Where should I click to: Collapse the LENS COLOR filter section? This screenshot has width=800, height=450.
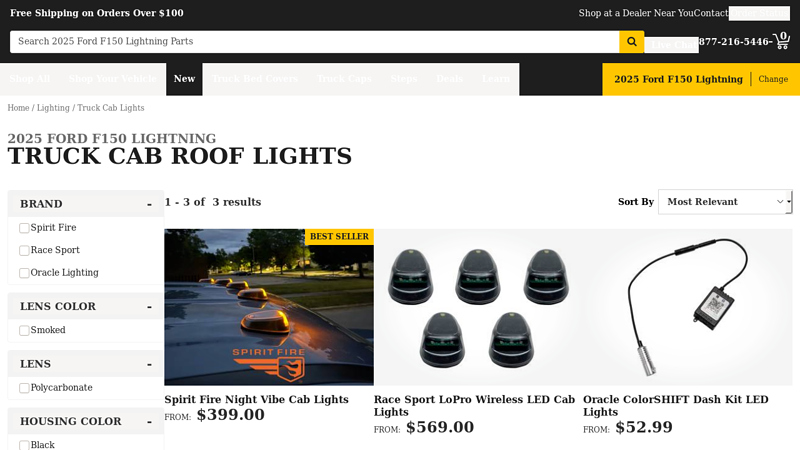[86, 306]
